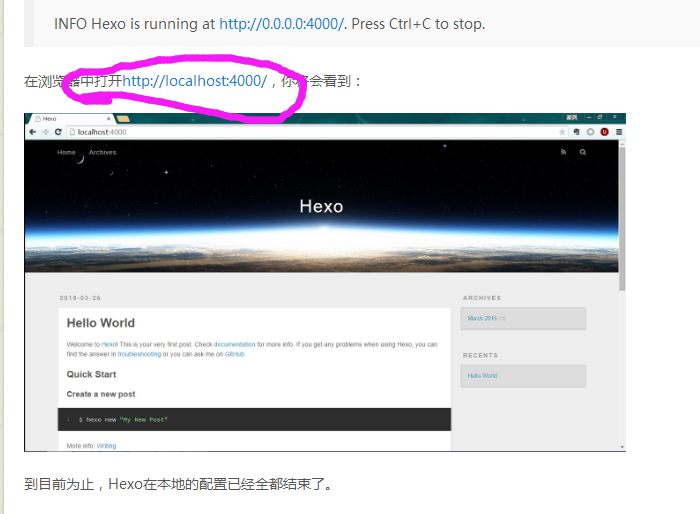This screenshot has height=514, width=700.
Task: Click the Create a new post heading
Action: click(x=101, y=394)
